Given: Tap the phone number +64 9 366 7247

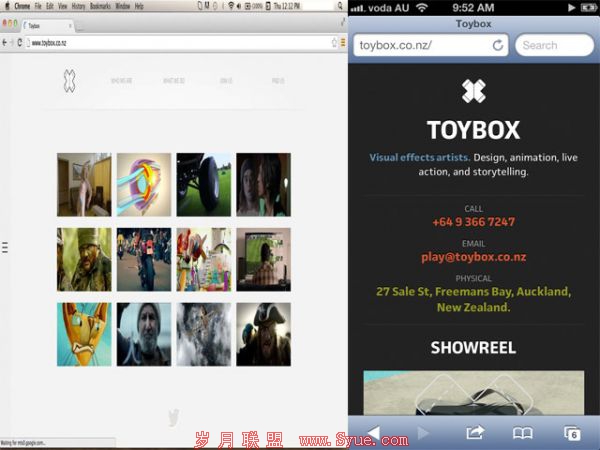Looking at the screenshot, I should pos(474,222).
